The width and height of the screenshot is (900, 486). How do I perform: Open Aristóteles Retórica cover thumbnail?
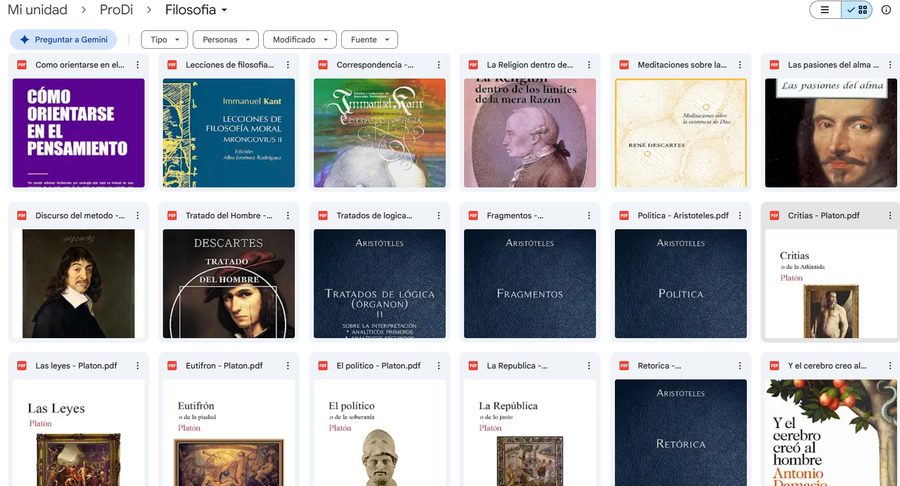[681, 433]
